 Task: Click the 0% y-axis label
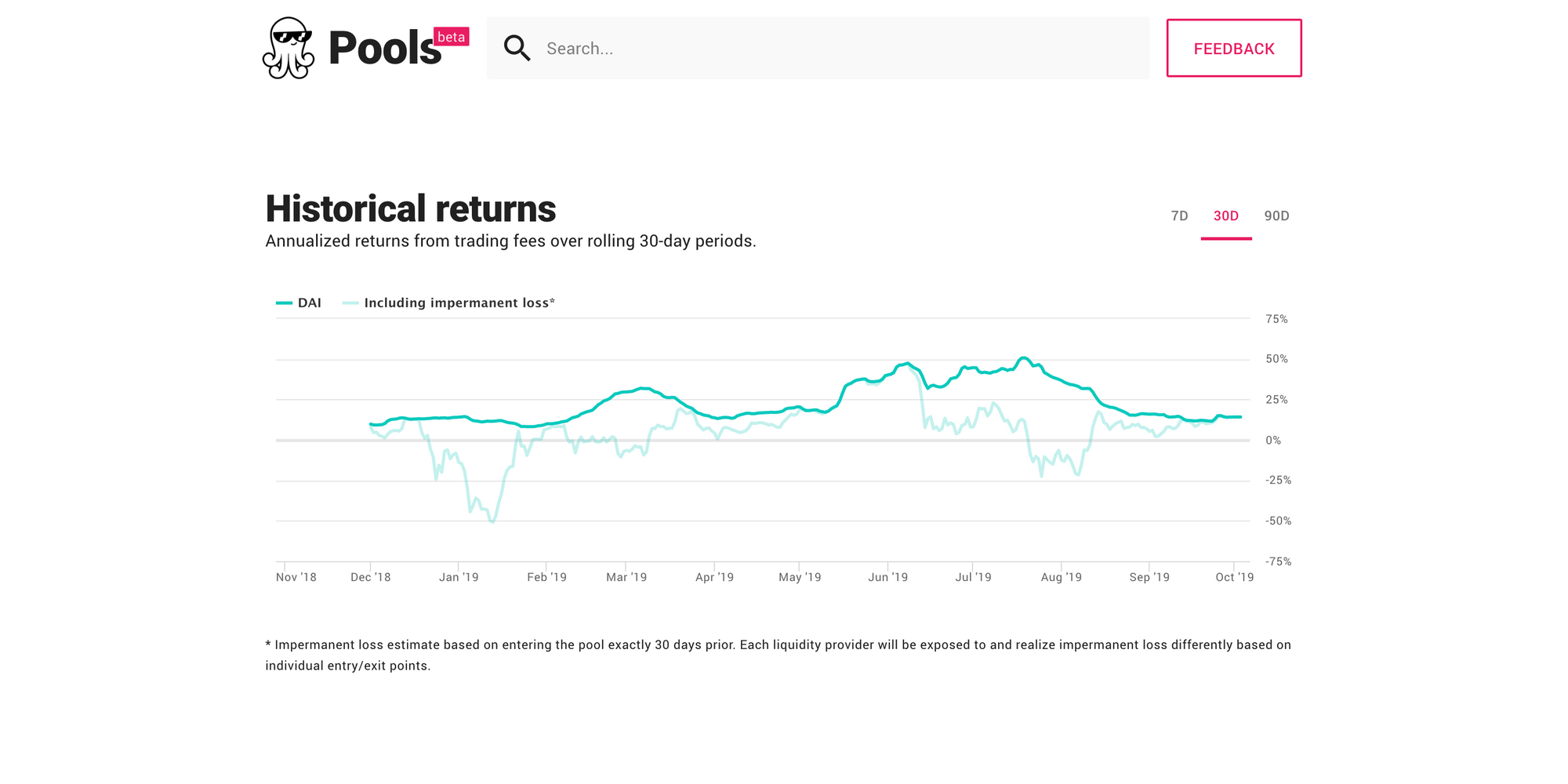[x=1273, y=441]
